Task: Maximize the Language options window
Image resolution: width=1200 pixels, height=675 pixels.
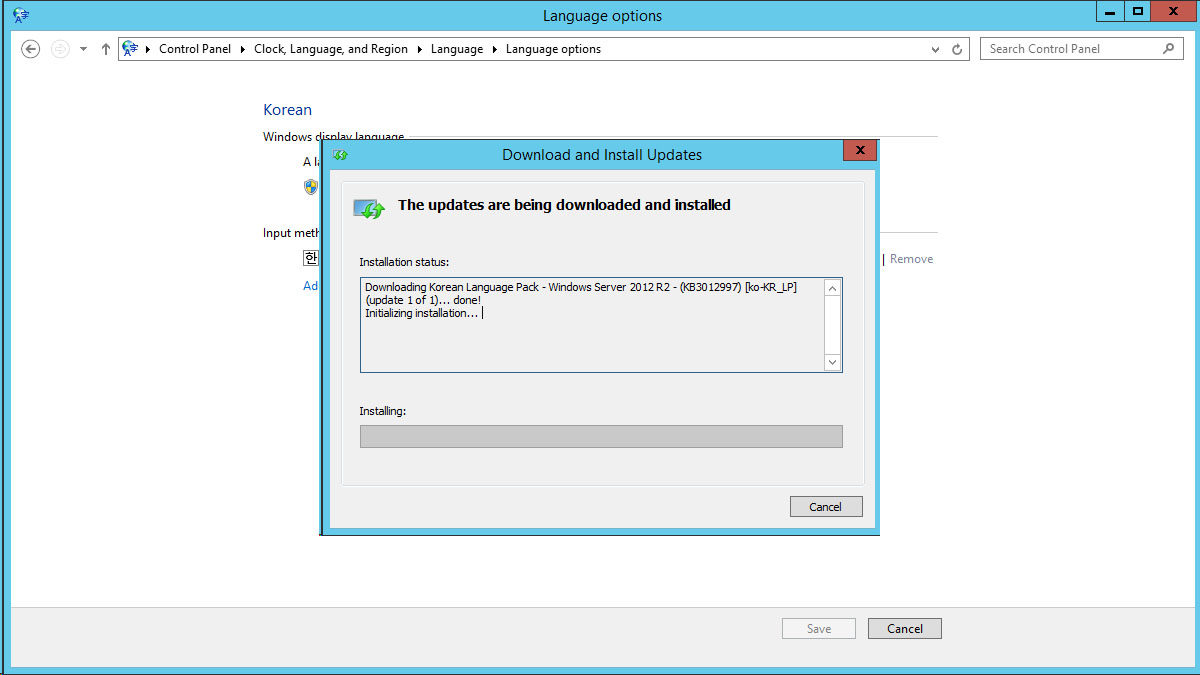Action: pyautogui.click(x=1137, y=11)
